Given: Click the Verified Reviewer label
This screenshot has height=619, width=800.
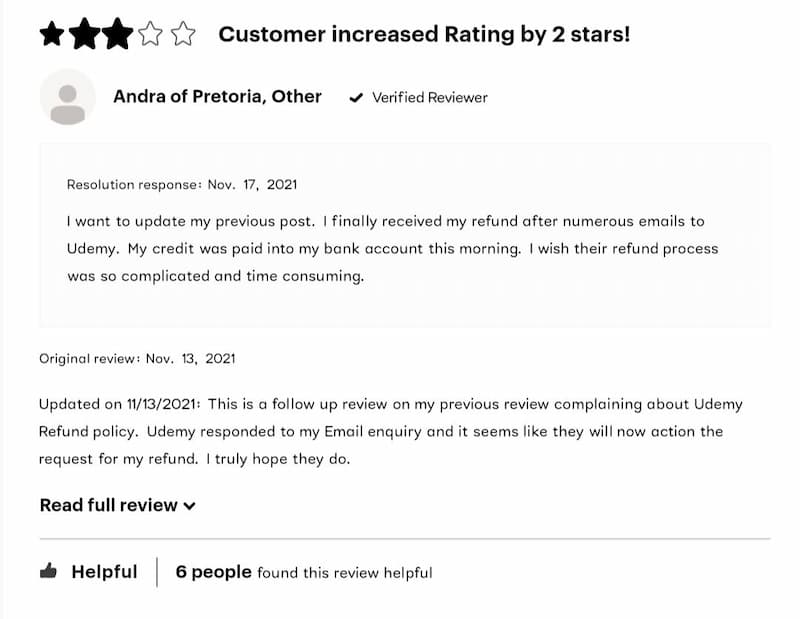Looking at the screenshot, I should coord(430,97).
